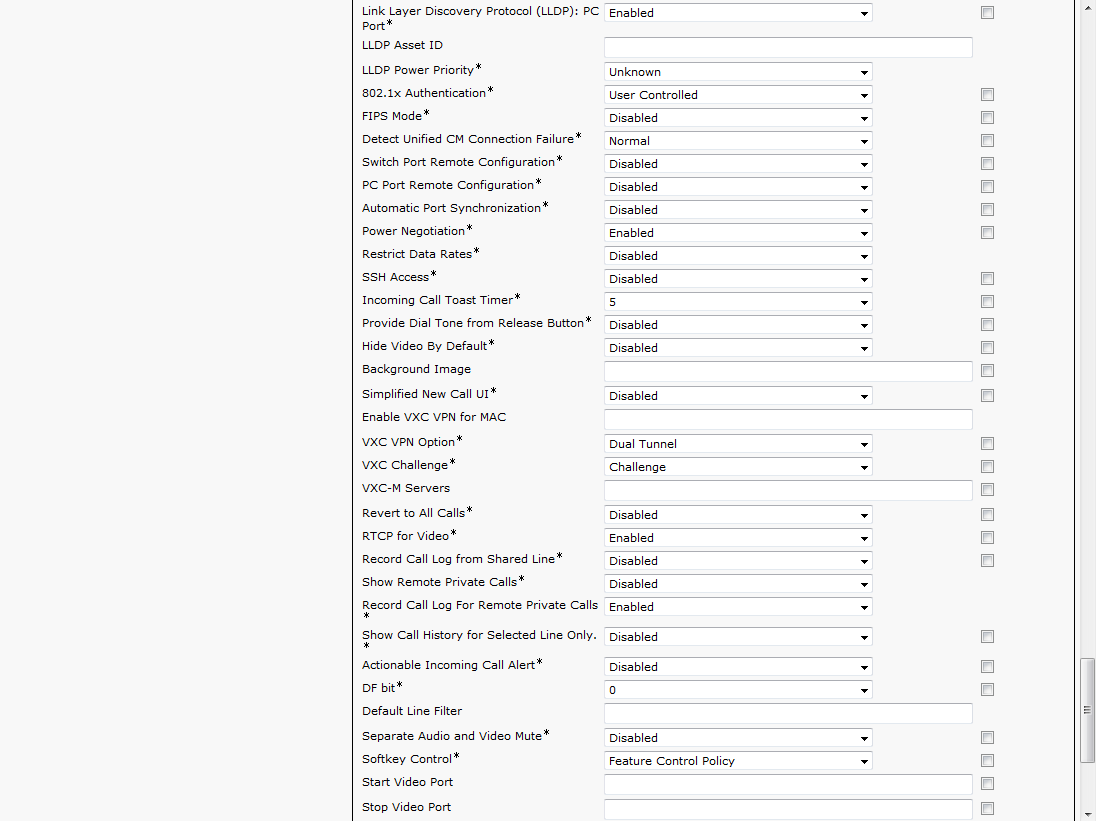Click the LLDP Asset ID text field
Screen dimensions: 1096x821
[788, 47]
